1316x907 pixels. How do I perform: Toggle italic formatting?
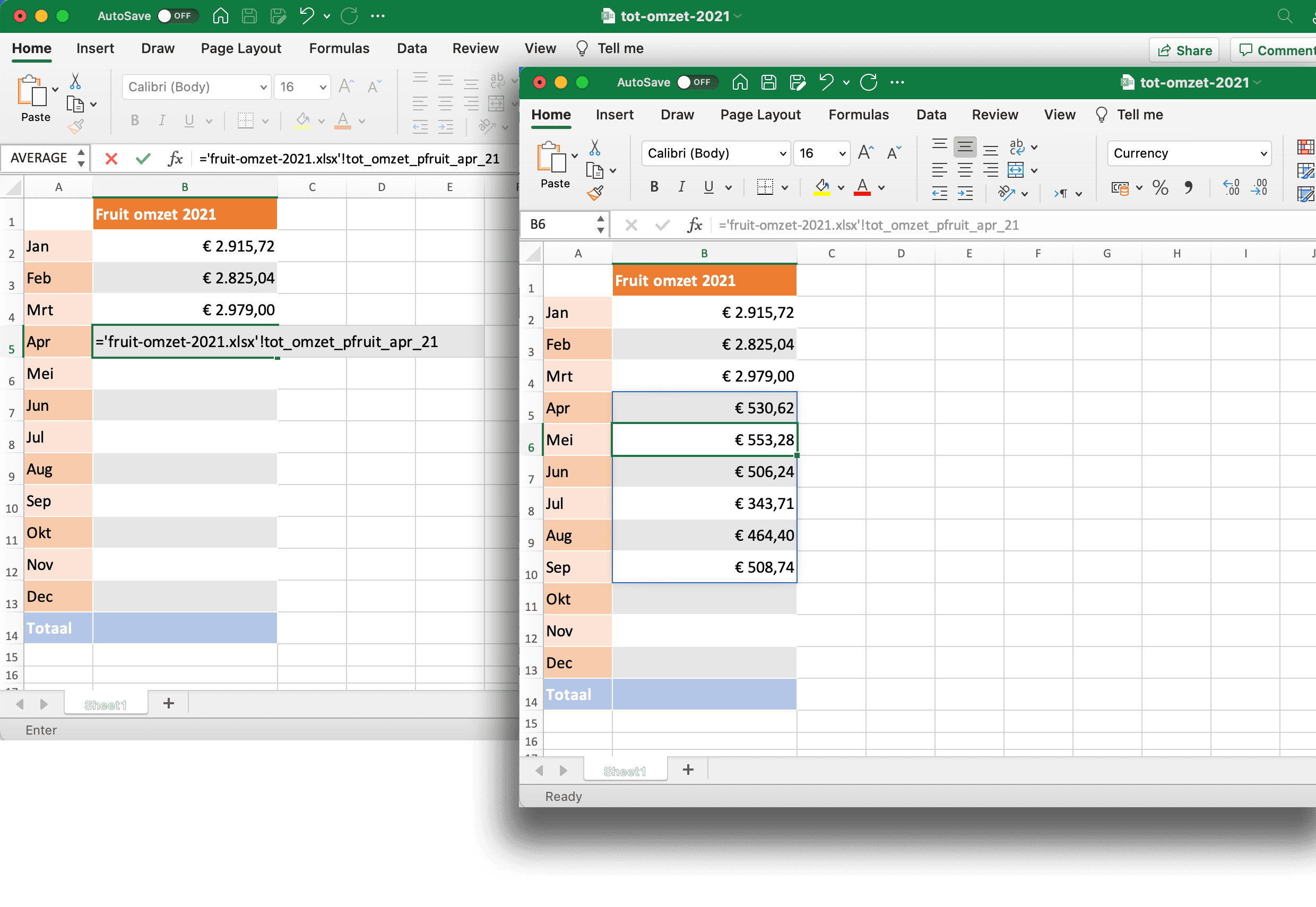tap(681, 186)
